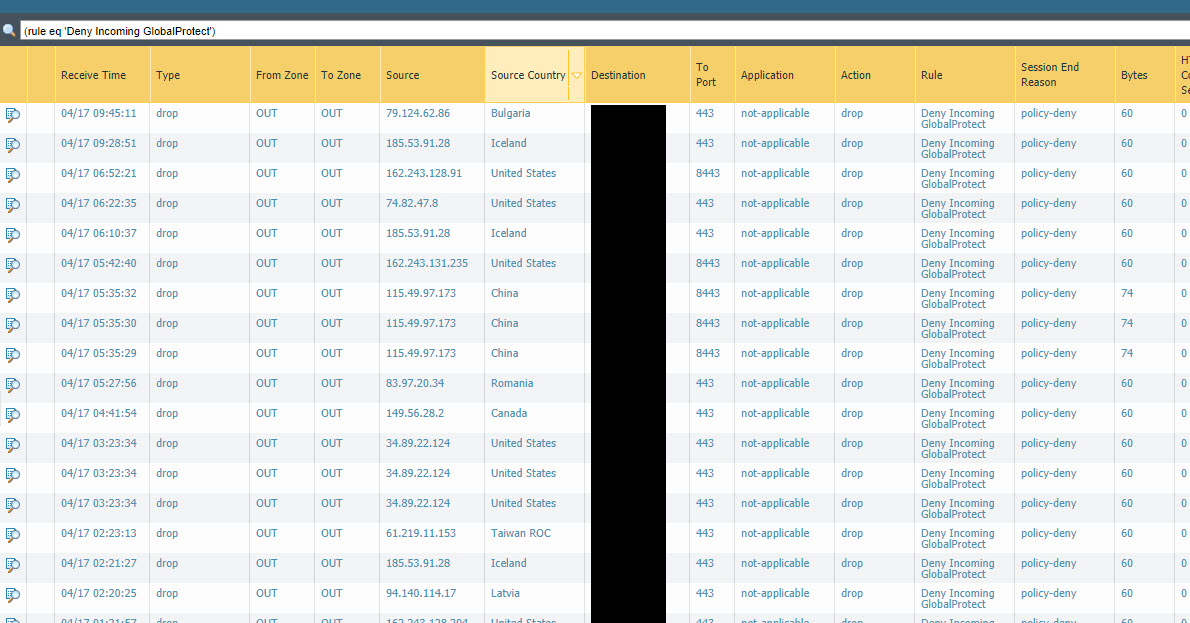
Task: Click source IP 83.97.20.34
Action: click(x=414, y=383)
